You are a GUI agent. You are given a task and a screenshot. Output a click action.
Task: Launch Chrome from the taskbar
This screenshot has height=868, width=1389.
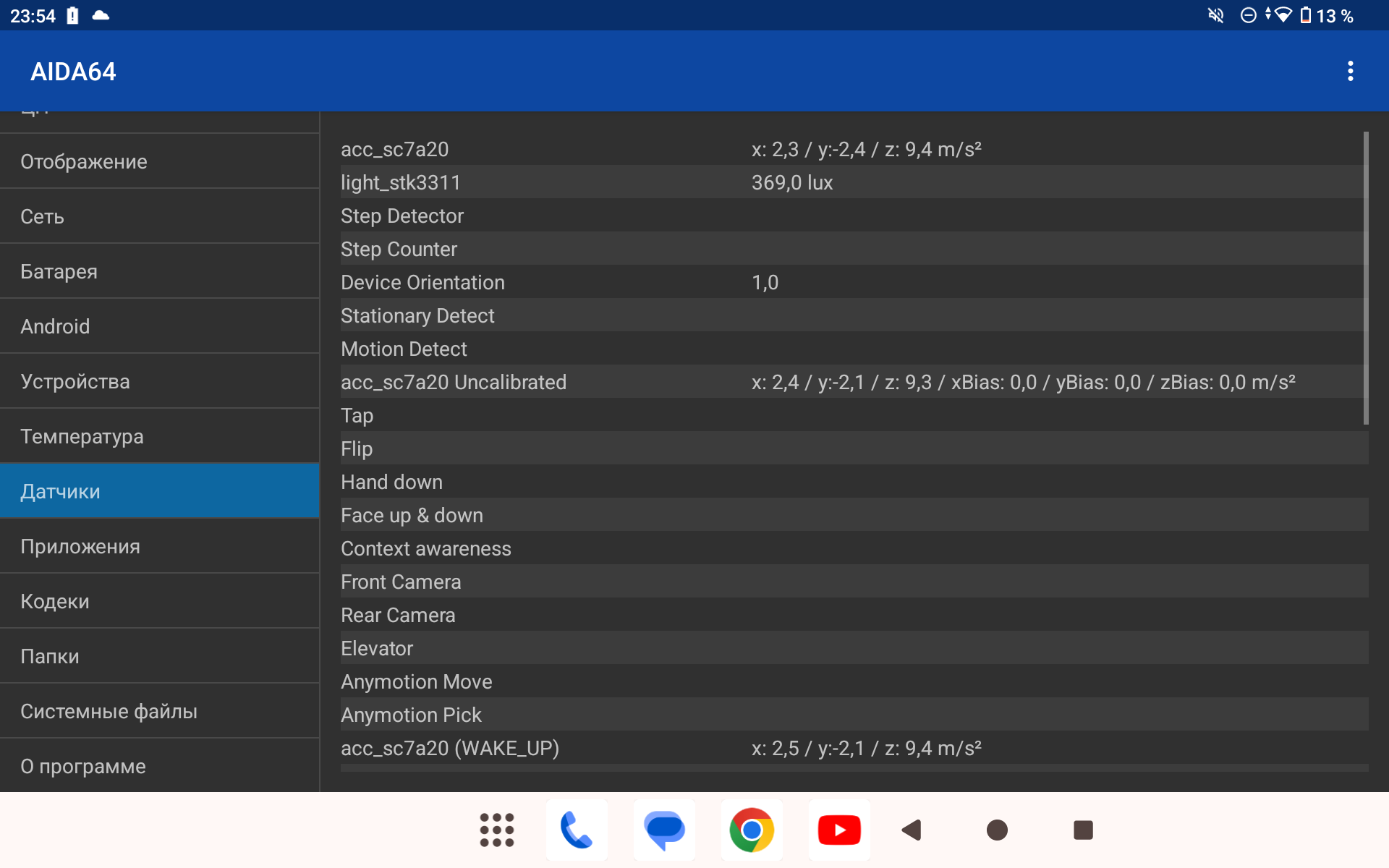[752, 830]
